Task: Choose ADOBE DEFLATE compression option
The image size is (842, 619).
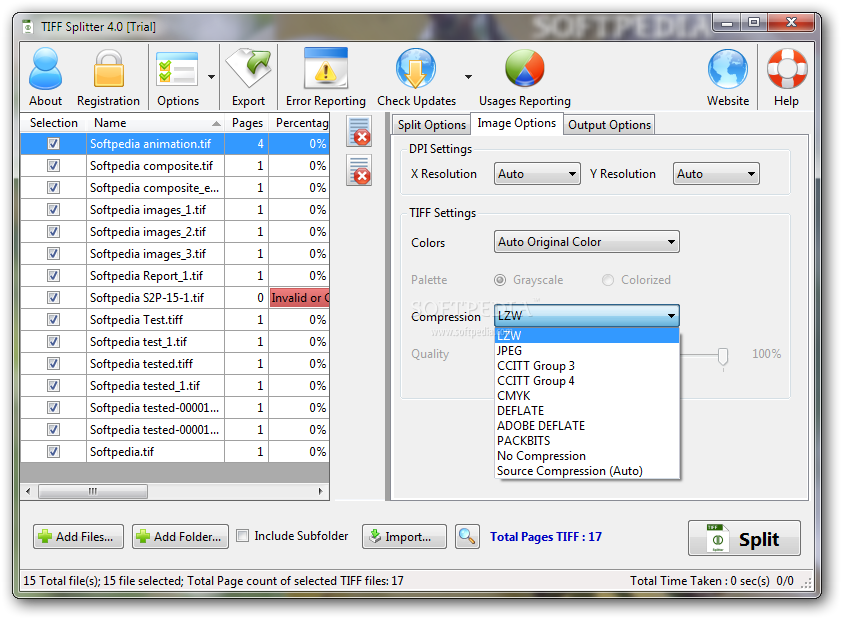Action: [587, 426]
